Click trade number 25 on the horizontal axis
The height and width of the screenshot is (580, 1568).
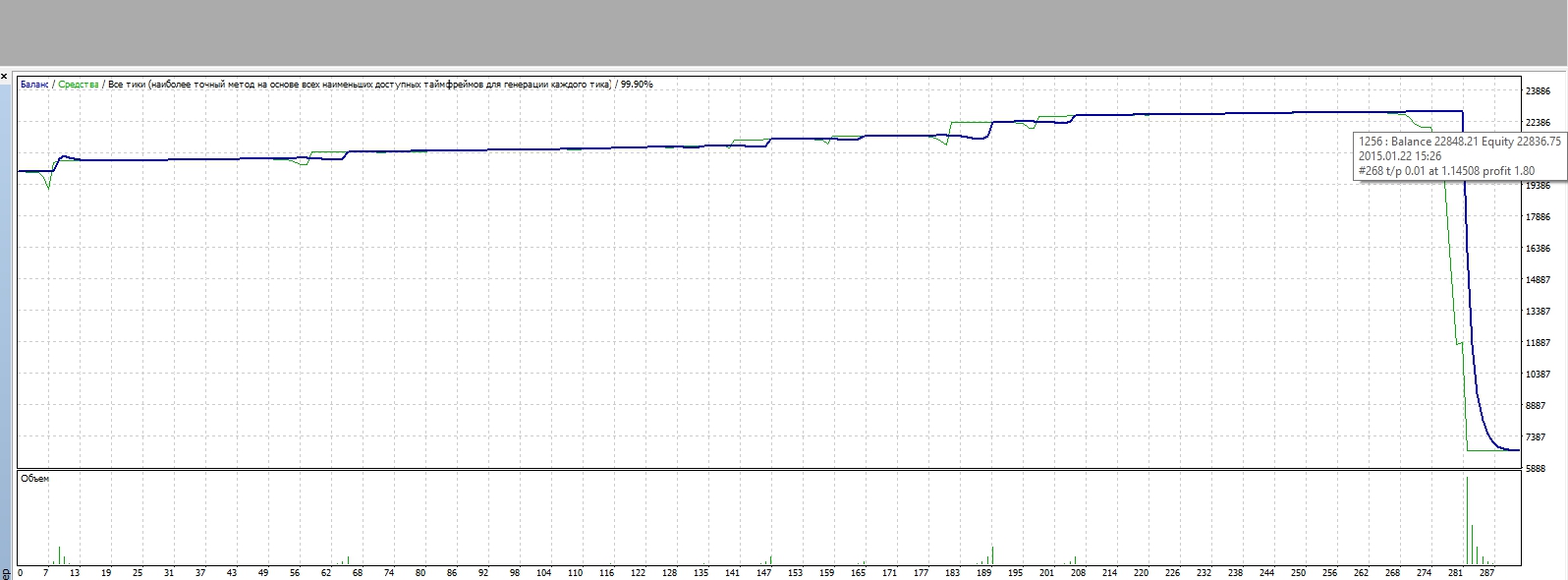click(x=138, y=573)
